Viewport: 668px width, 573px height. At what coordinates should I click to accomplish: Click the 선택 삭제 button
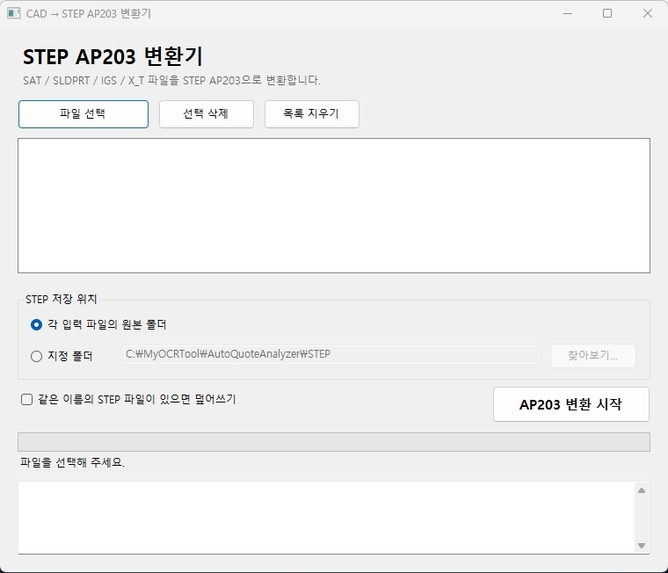pyautogui.click(x=206, y=114)
